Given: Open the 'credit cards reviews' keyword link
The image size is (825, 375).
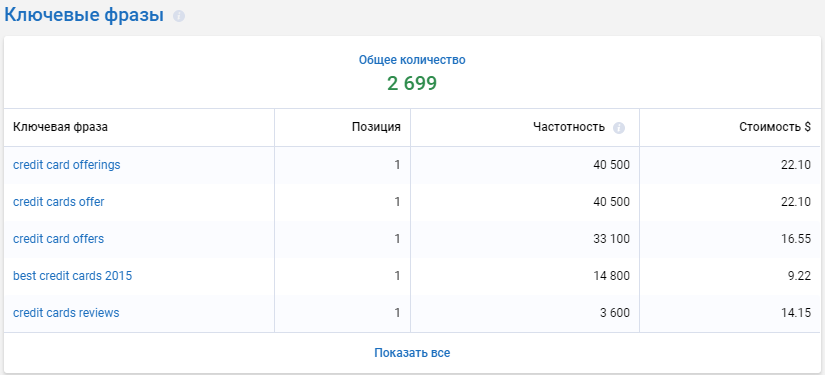Looking at the screenshot, I should click(x=66, y=313).
